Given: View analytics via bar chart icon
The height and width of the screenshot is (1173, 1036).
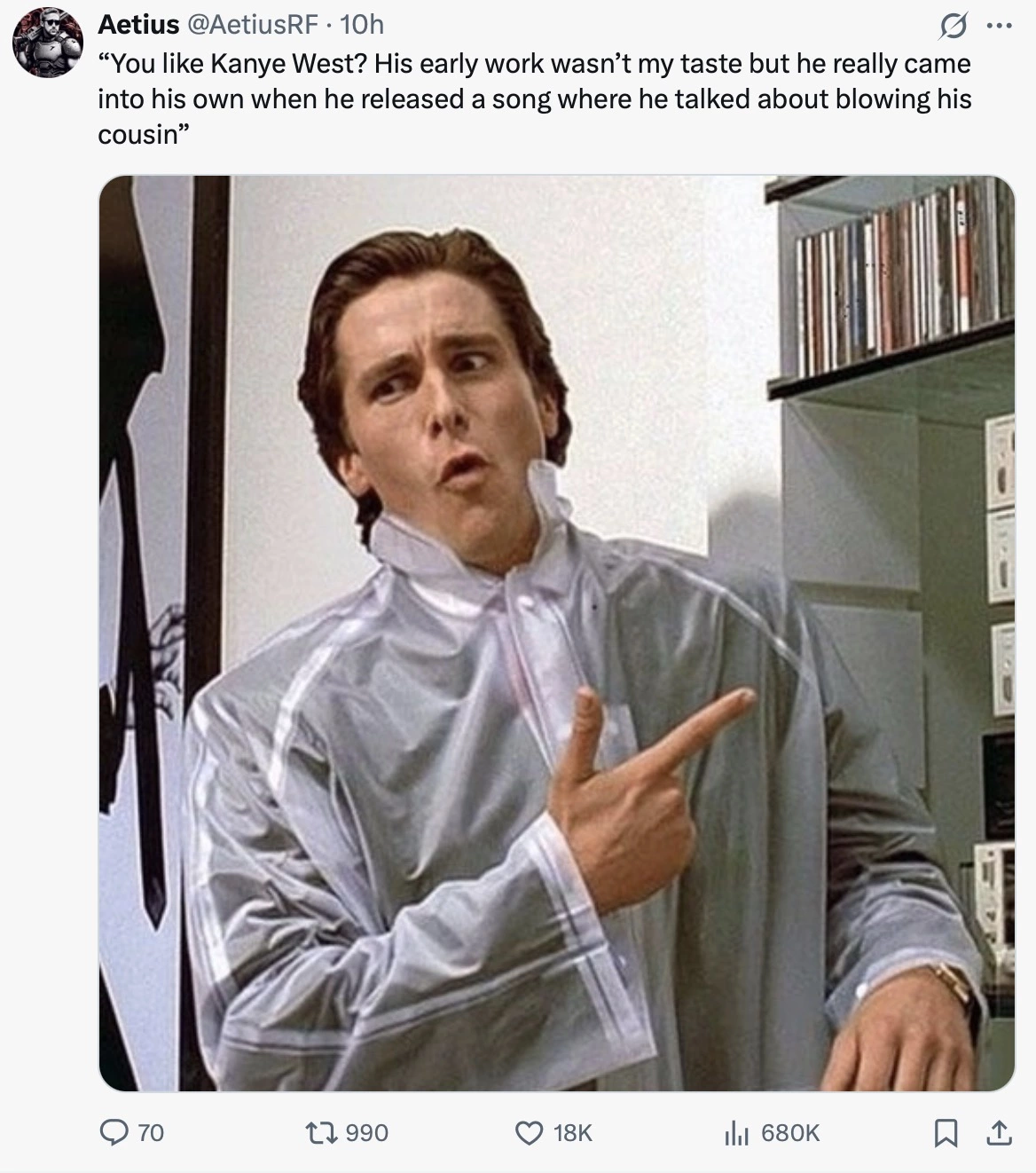Looking at the screenshot, I should click(736, 1132).
